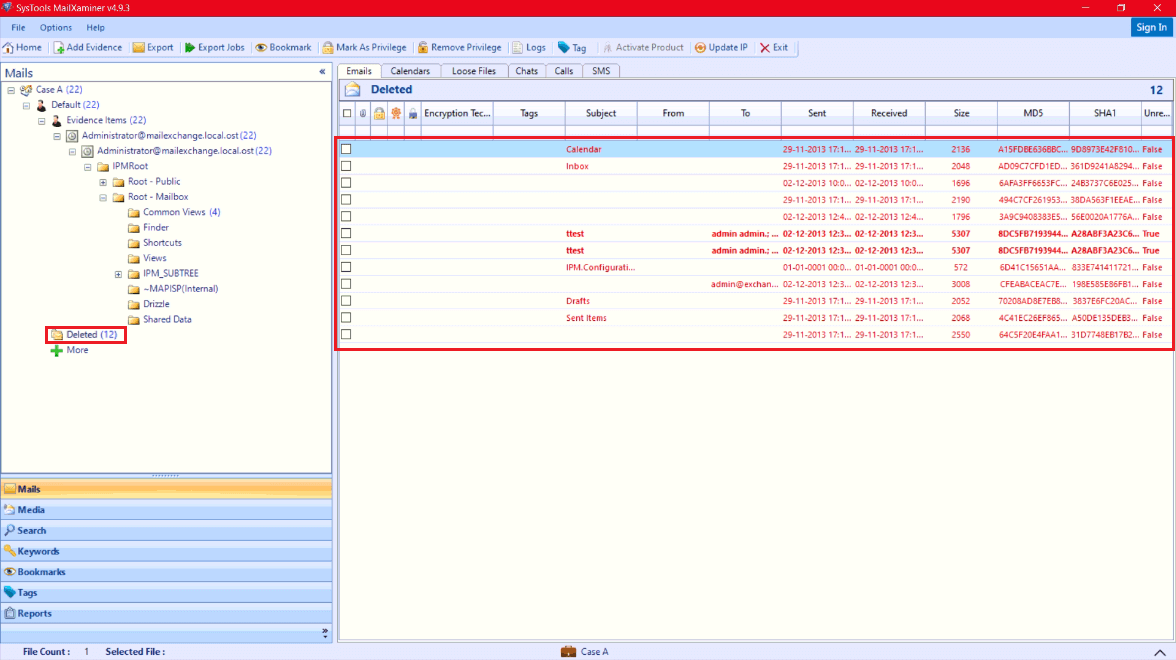Screen dimensions: 1176x660
Task: Collapse the Case A tree node
Action: click(x=9, y=89)
